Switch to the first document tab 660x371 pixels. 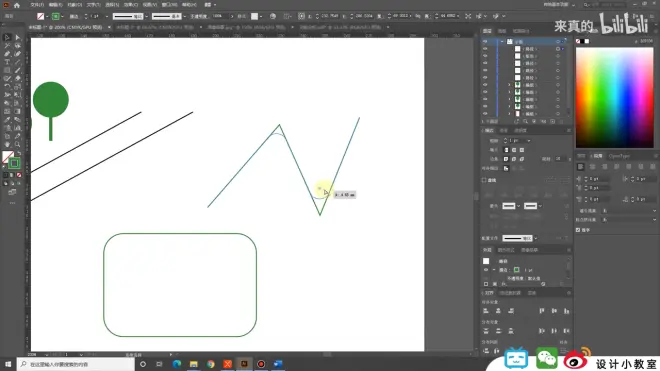(66, 27)
